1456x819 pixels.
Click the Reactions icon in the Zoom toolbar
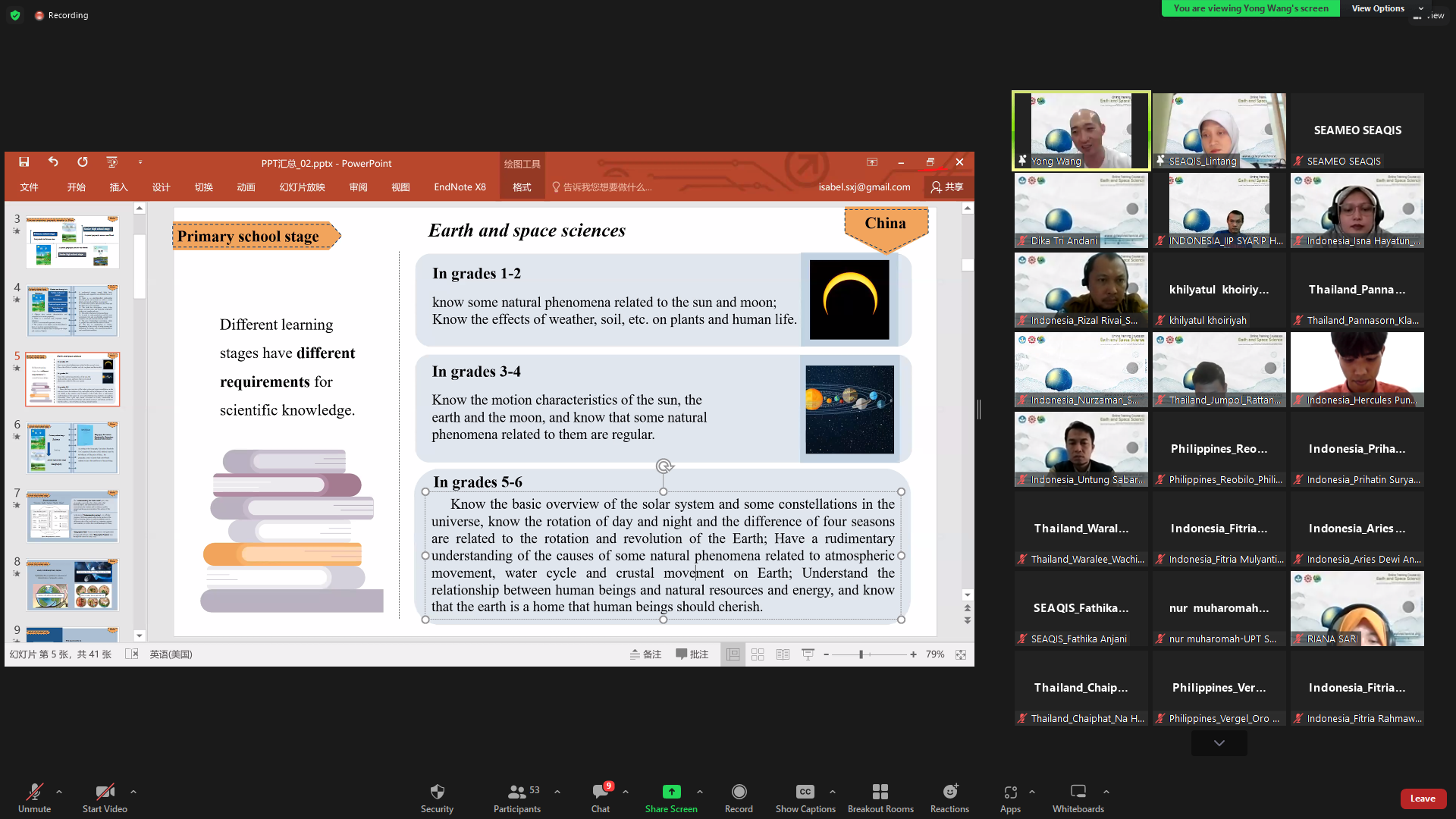(x=949, y=796)
